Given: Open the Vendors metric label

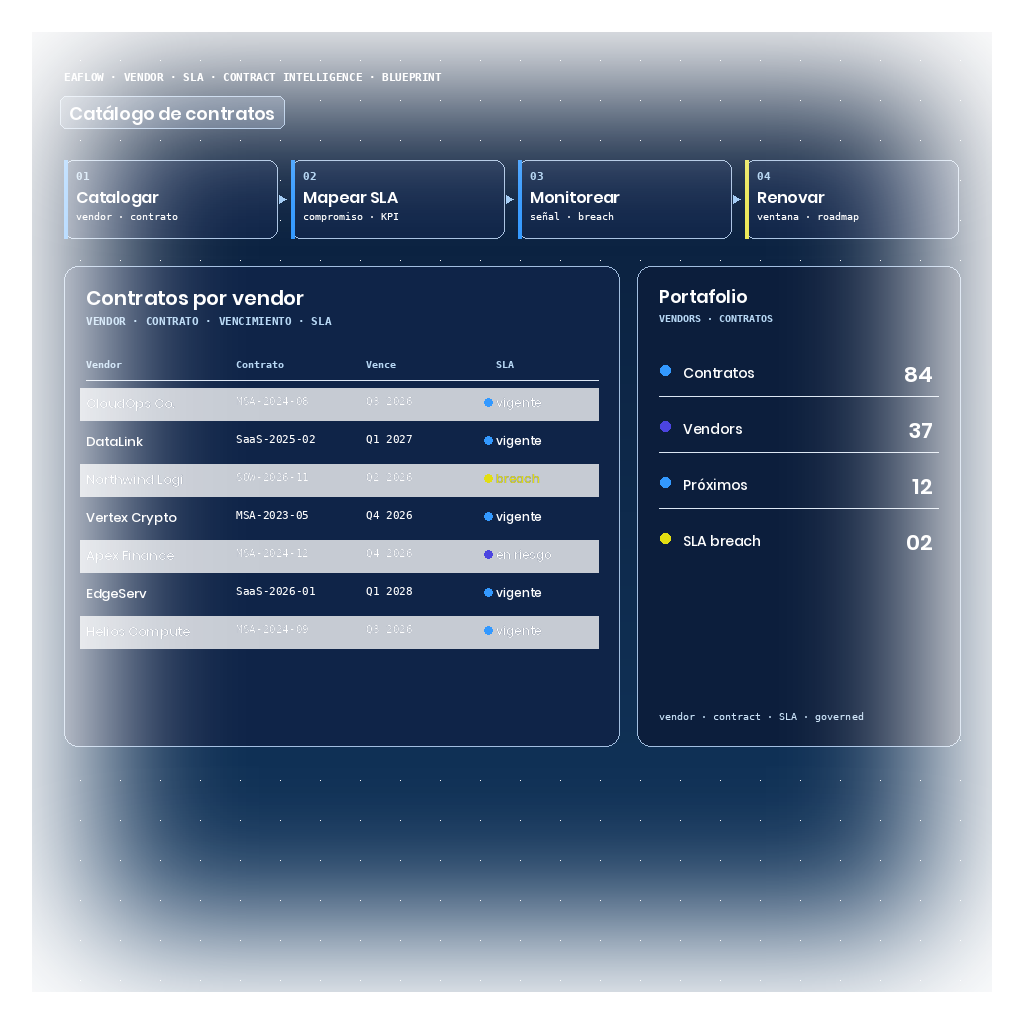Looking at the screenshot, I should 712,429.
